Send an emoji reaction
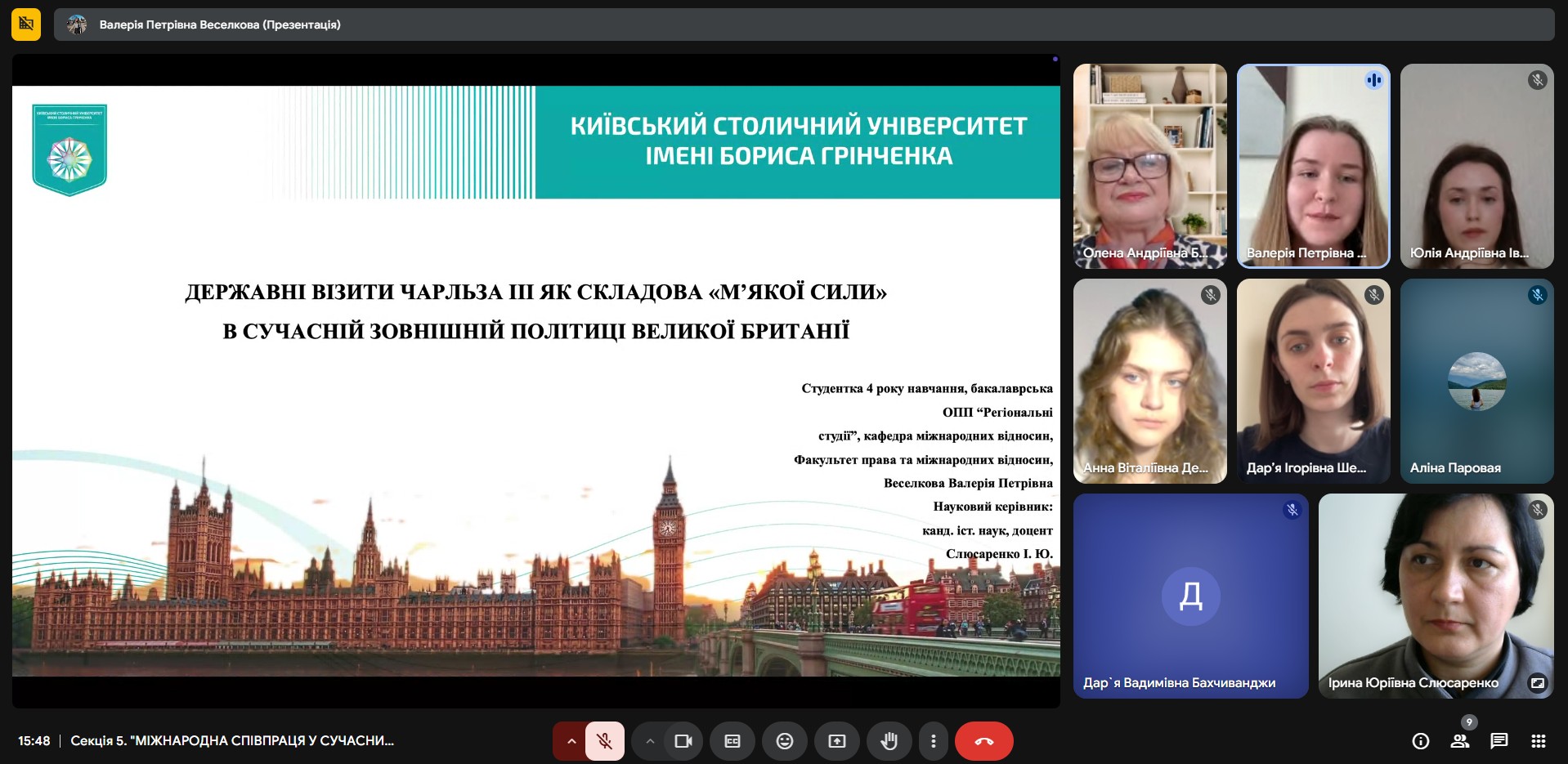Image resolution: width=1568 pixels, height=764 pixels. (784, 741)
